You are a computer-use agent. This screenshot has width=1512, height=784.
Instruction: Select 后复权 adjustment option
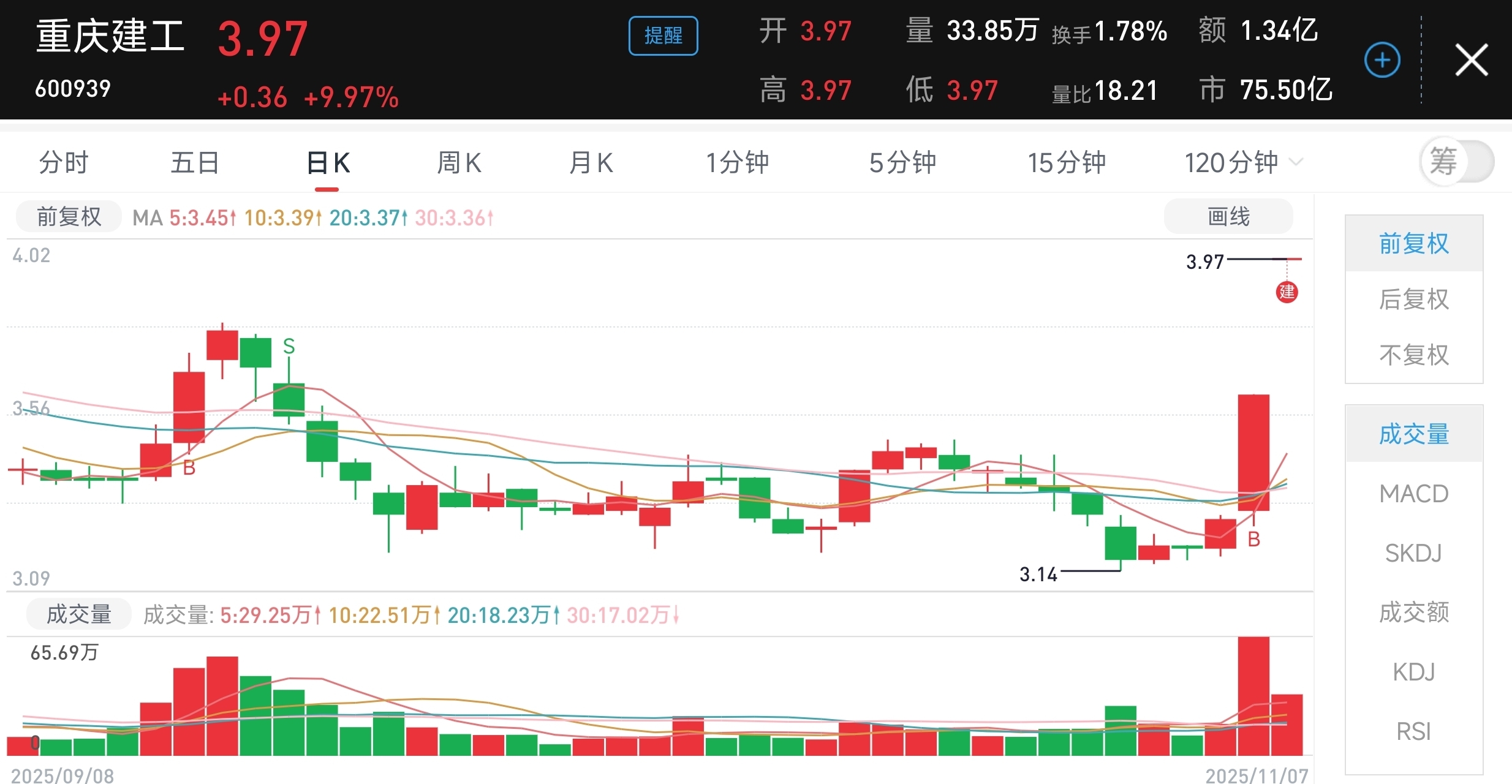[1413, 300]
